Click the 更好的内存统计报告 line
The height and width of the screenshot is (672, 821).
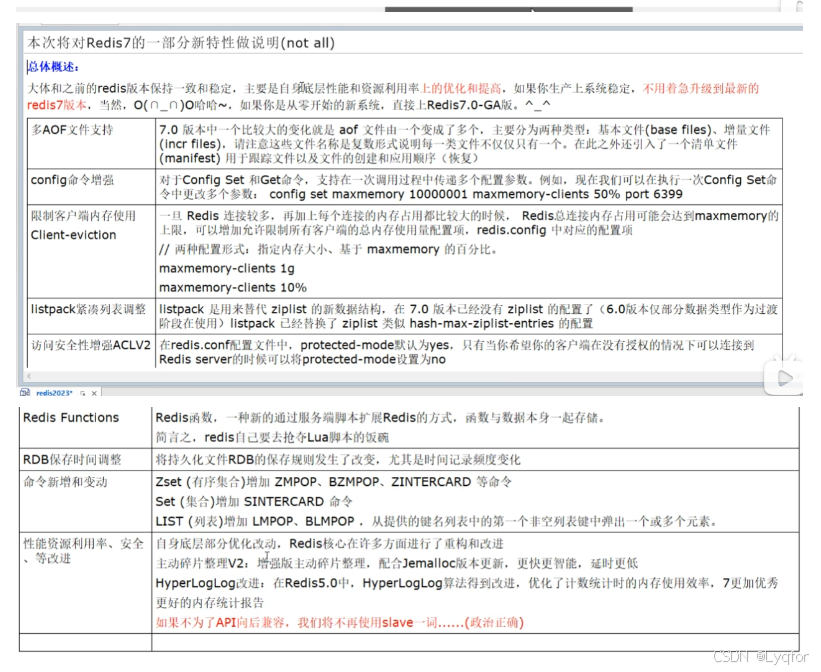click(209, 603)
